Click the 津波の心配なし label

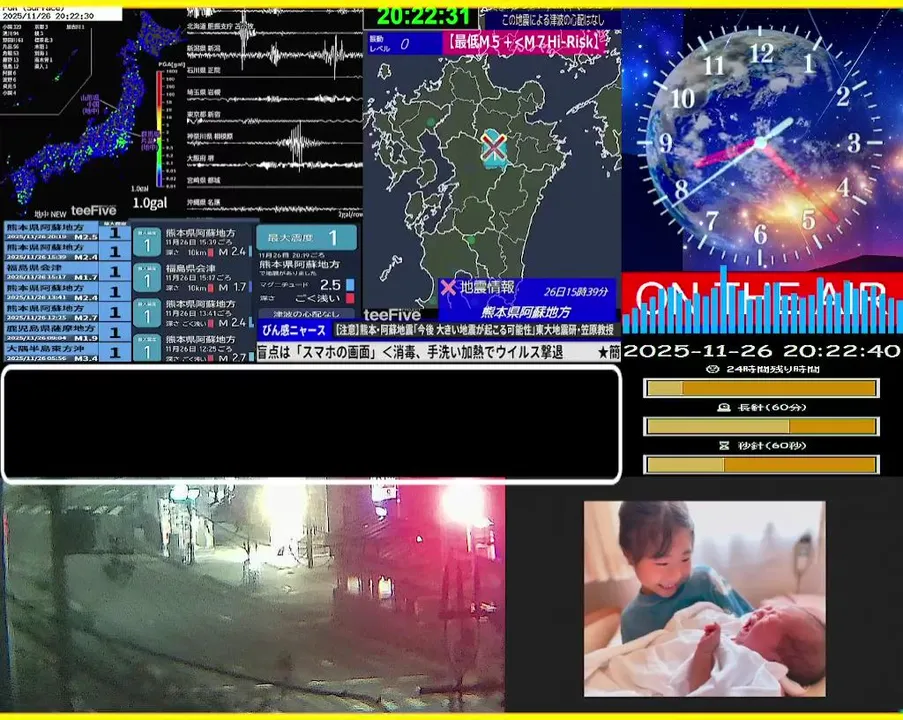point(306,314)
